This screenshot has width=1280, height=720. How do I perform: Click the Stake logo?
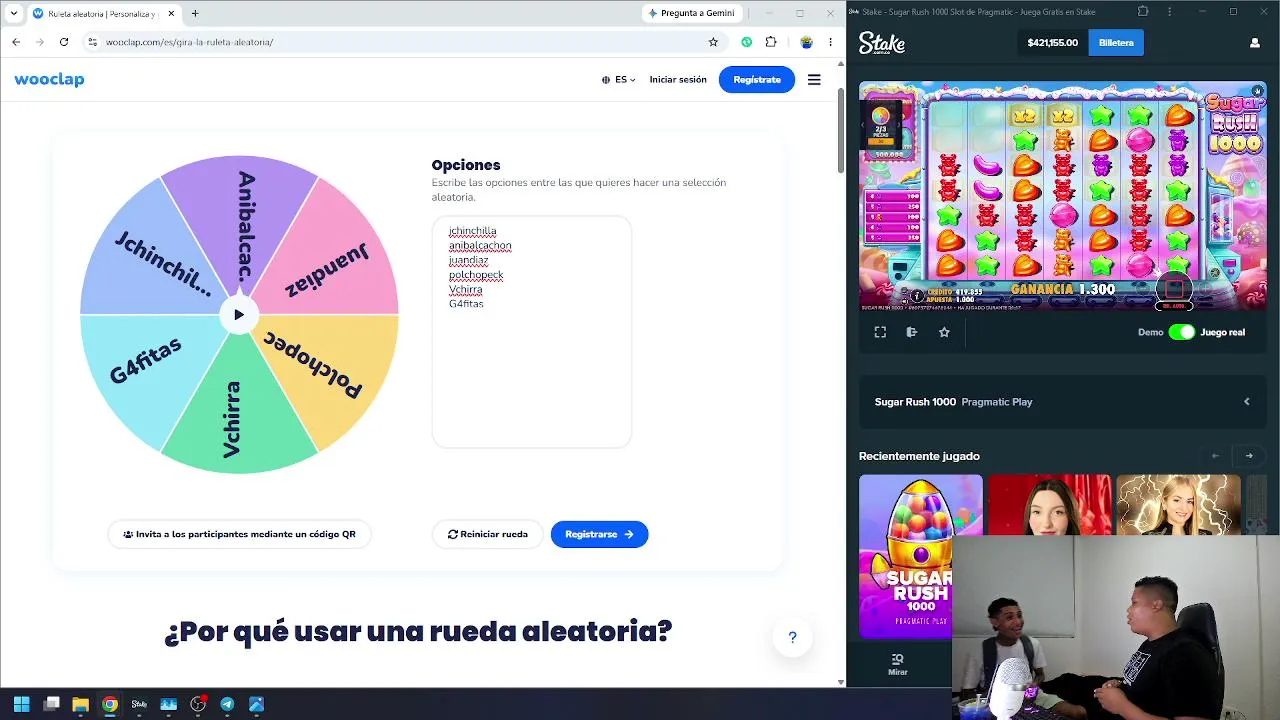pyautogui.click(x=882, y=43)
